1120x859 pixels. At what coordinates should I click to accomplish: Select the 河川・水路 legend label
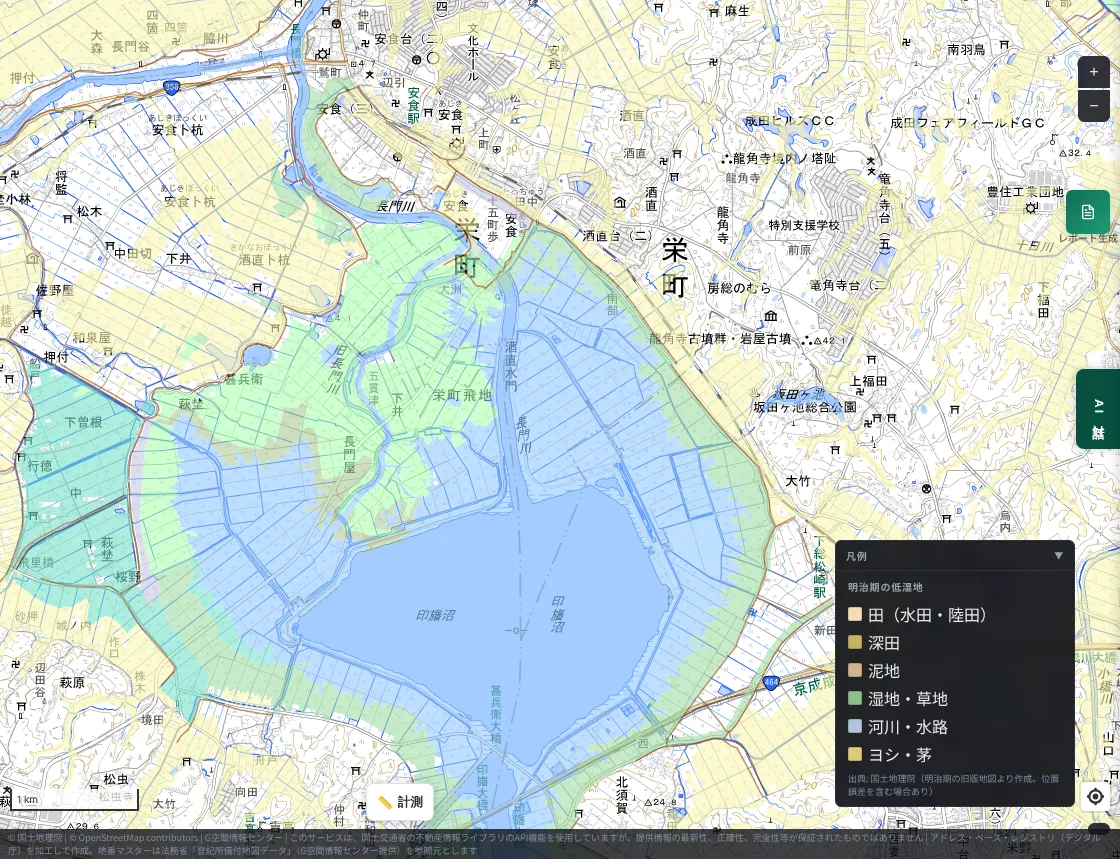click(x=908, y=727)
